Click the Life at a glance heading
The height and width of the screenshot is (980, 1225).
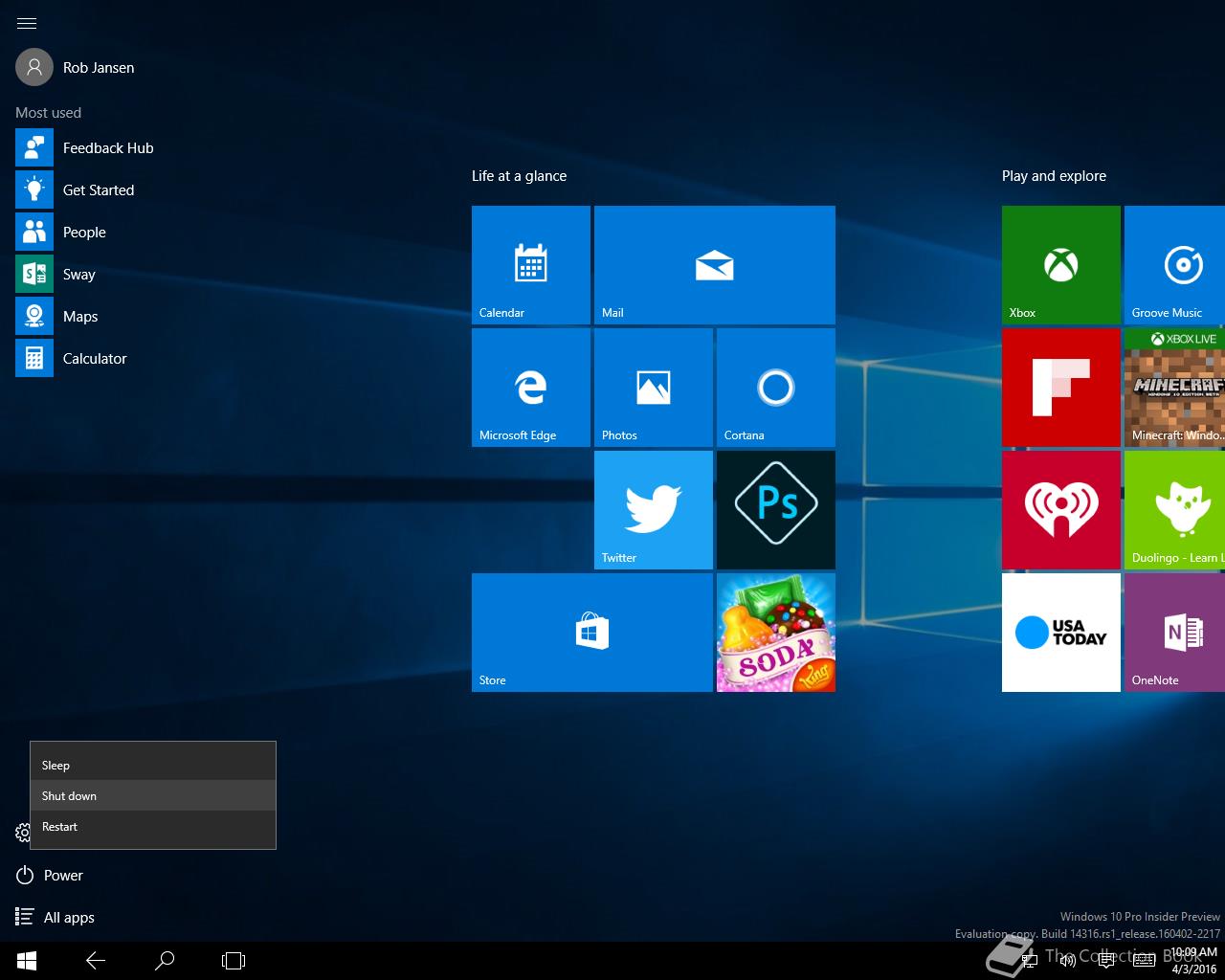519,176
